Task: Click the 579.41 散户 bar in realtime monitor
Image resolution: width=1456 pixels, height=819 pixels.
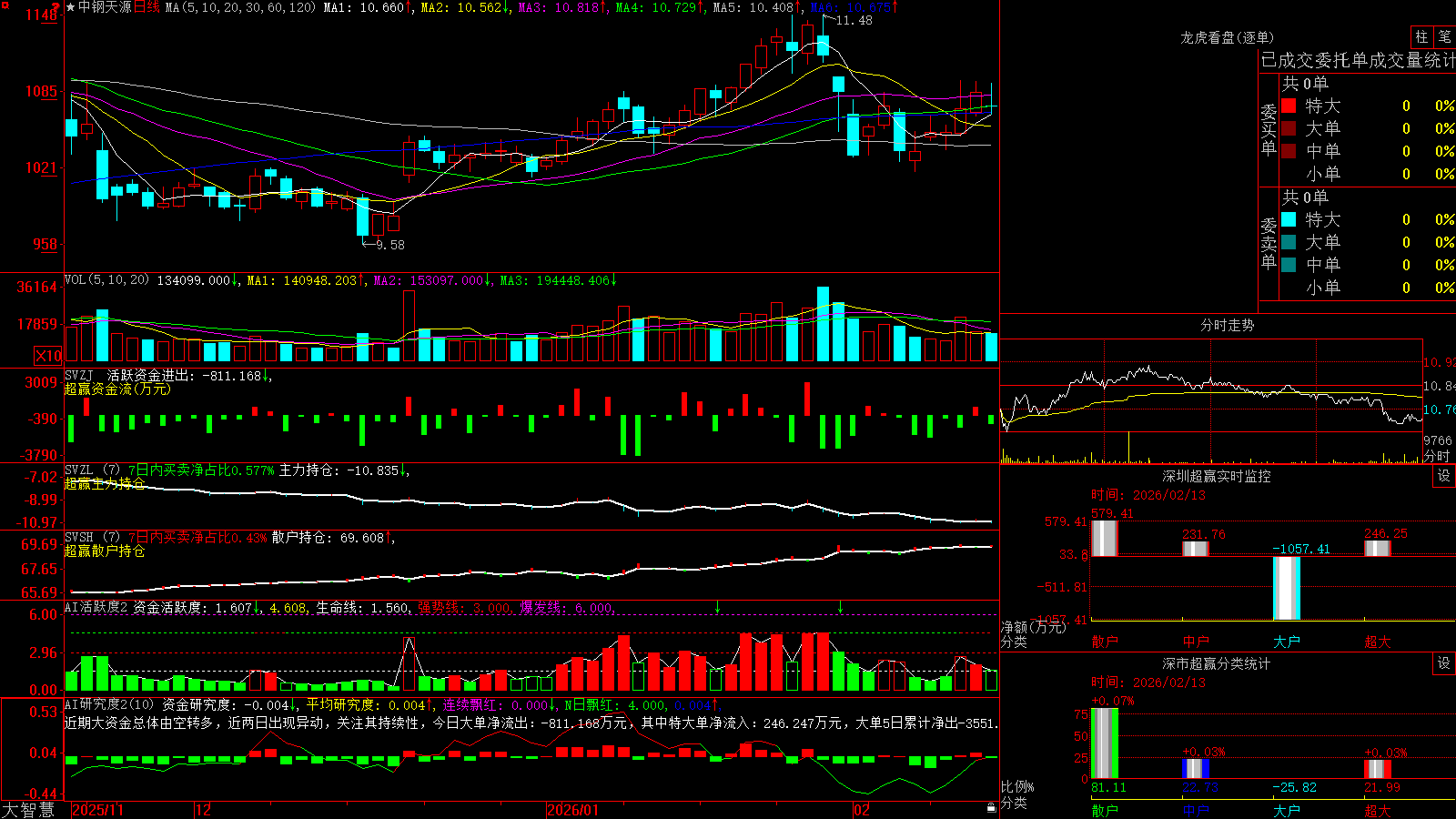Action: pos(1105,538)
